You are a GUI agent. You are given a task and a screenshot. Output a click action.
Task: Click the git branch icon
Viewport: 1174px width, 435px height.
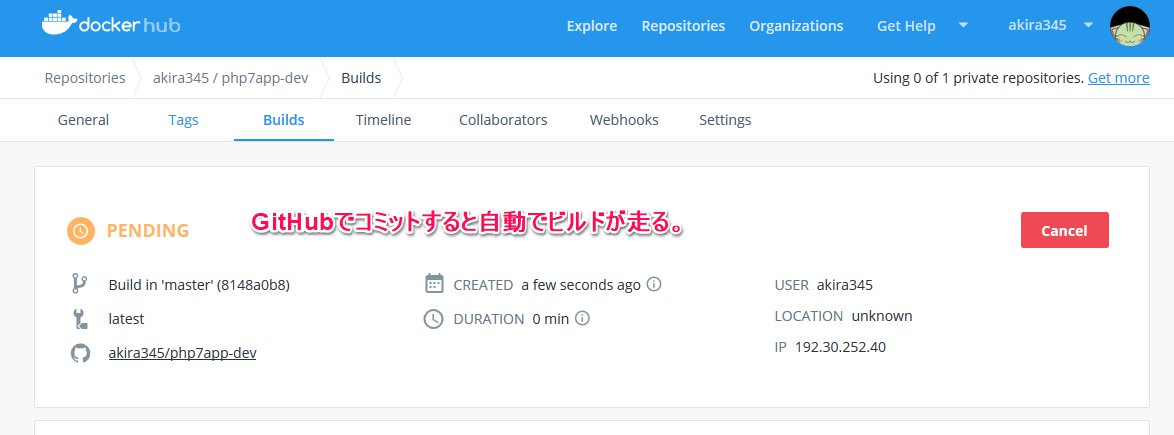81,284
